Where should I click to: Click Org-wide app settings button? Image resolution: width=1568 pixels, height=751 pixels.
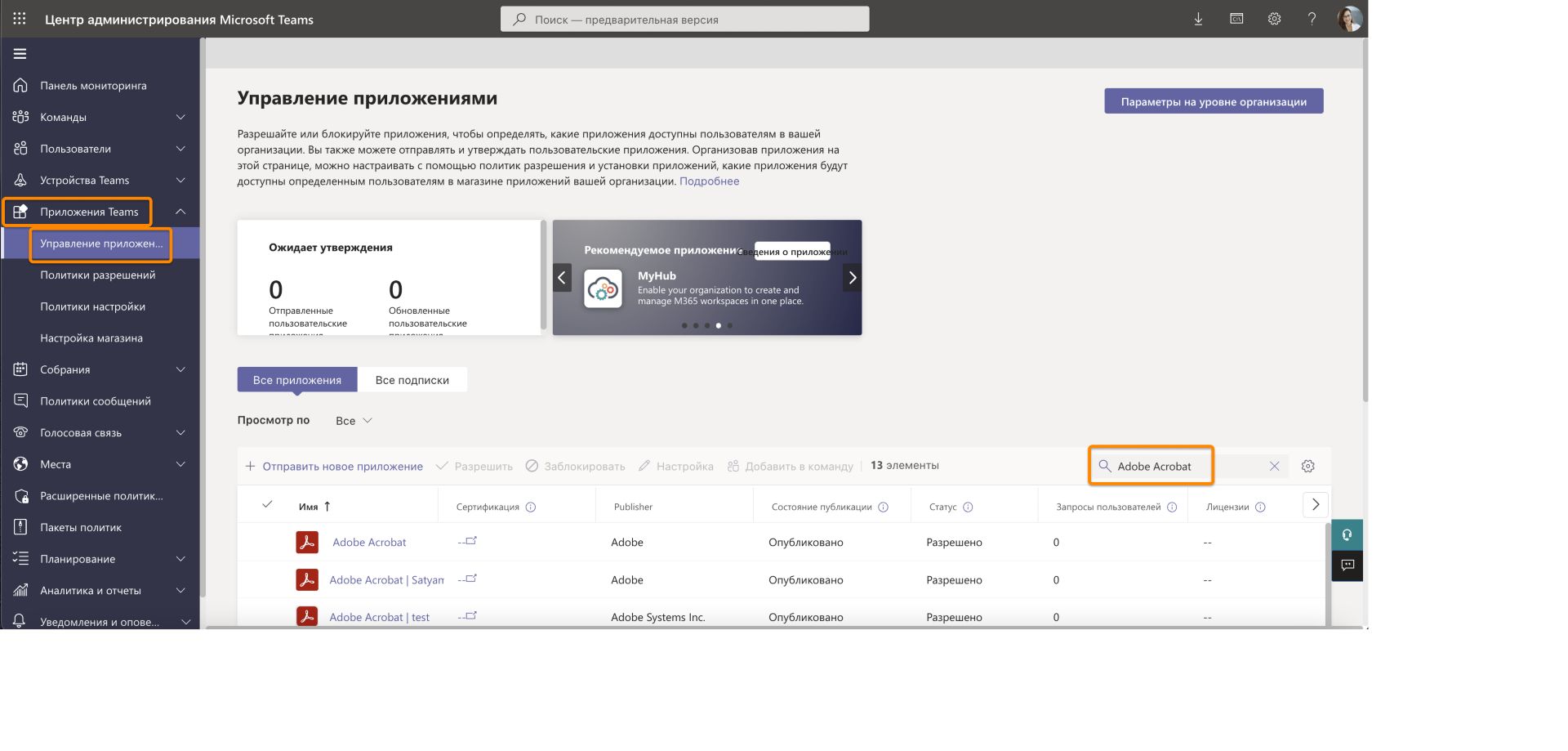1214,101
